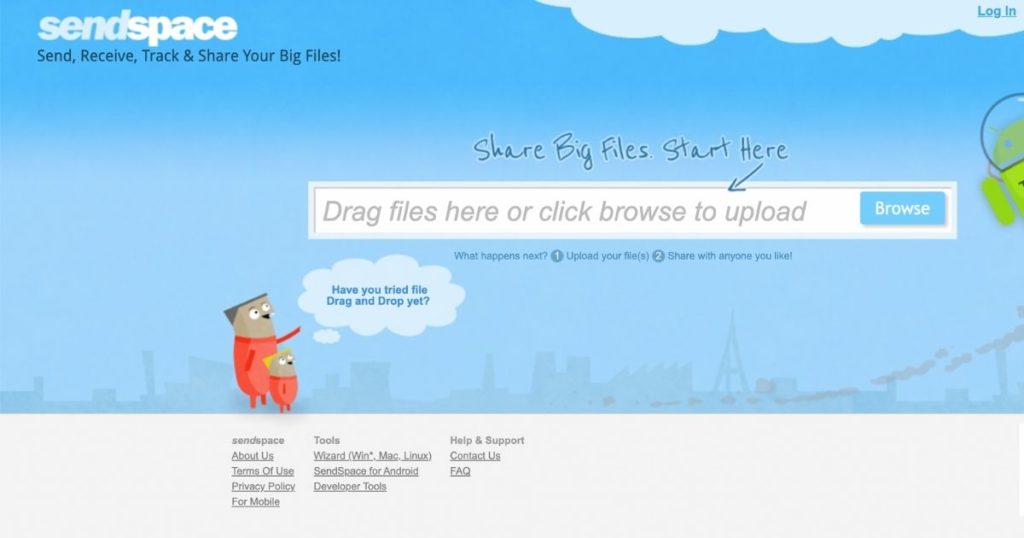Click the drag files upload field
Image resolution: width=1024 pixels, height=538 pixels.
(586, 211)
